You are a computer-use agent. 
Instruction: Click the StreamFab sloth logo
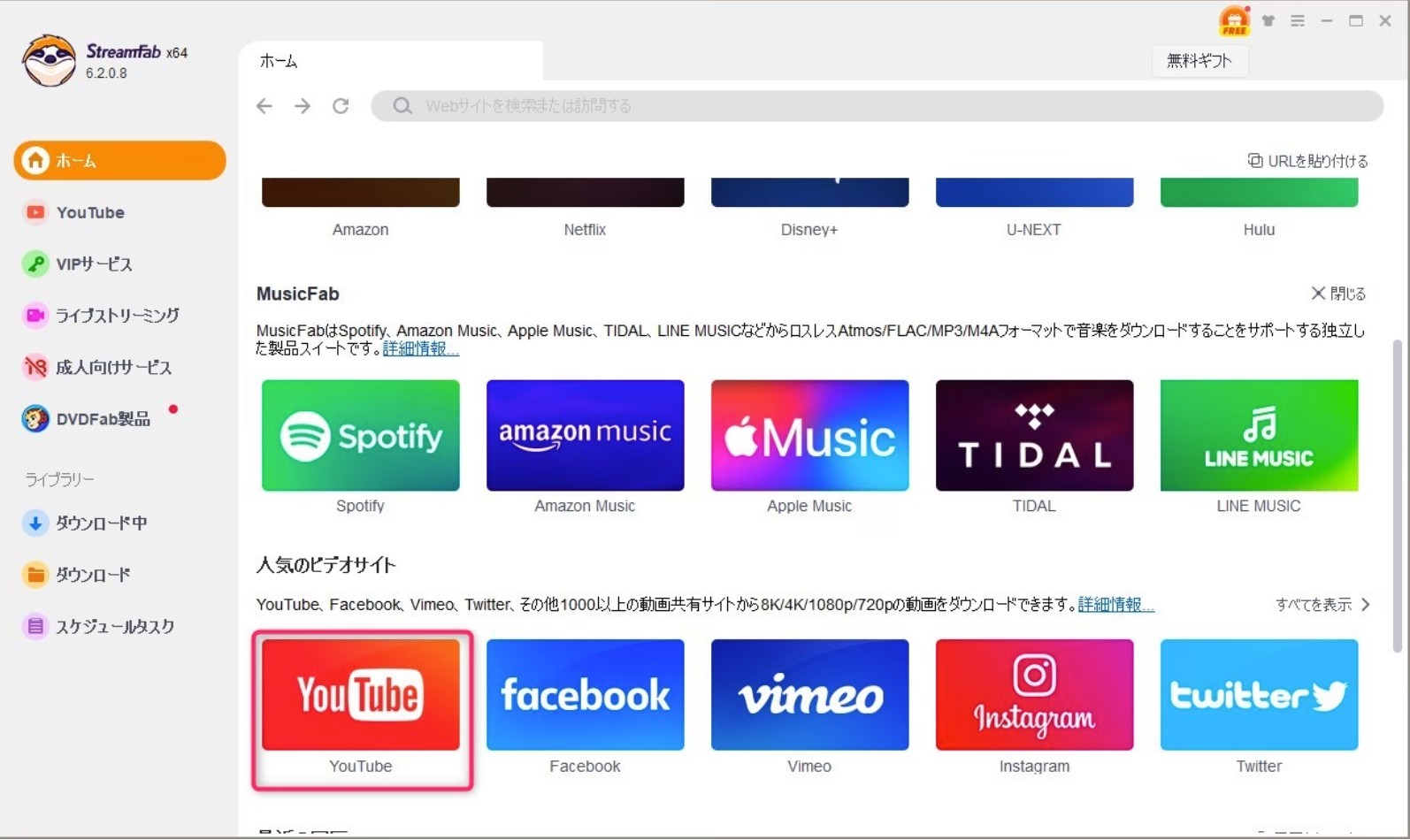(50, 60)
